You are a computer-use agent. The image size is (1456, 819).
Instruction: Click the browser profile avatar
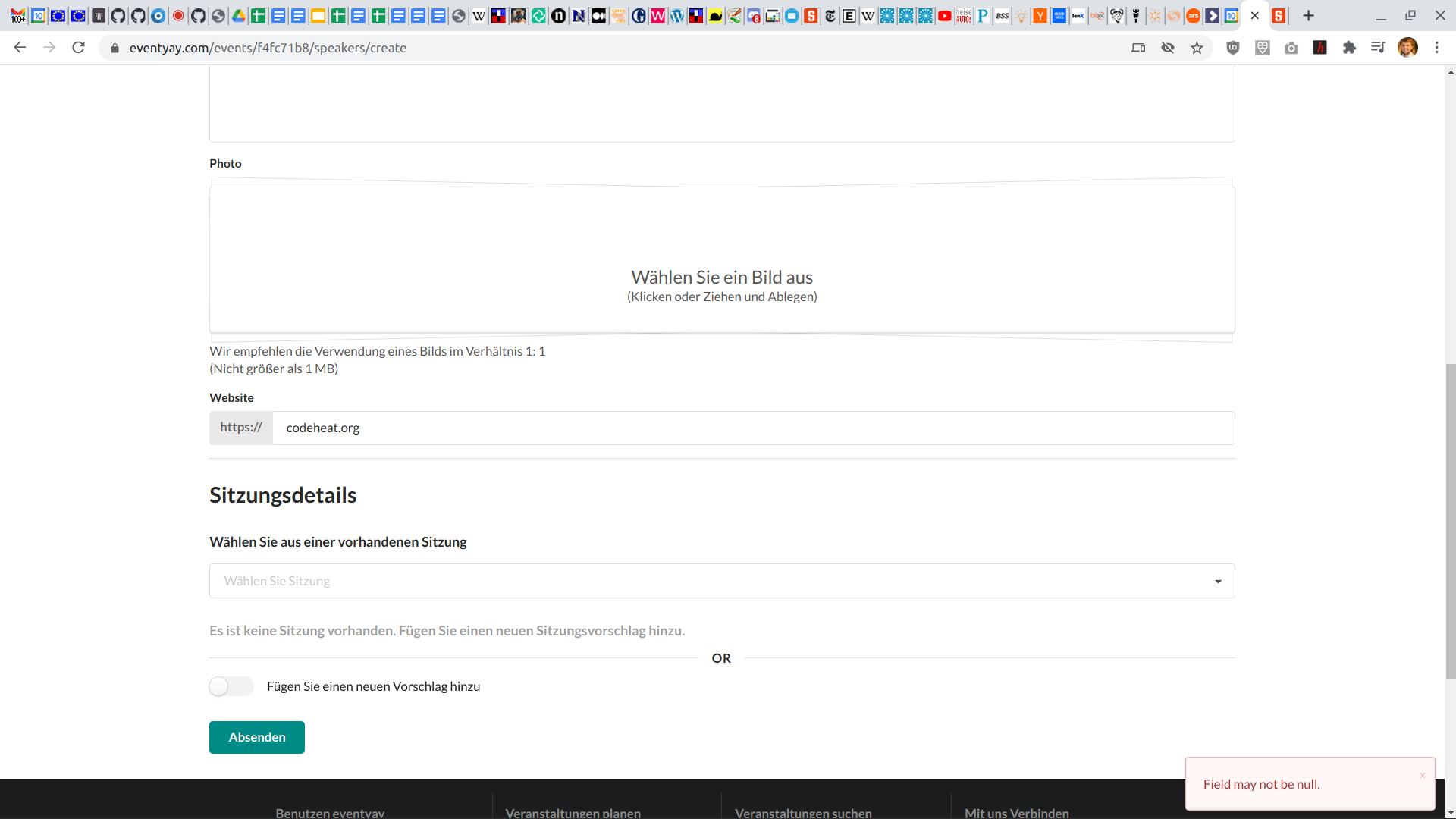tap(1408, 47)
